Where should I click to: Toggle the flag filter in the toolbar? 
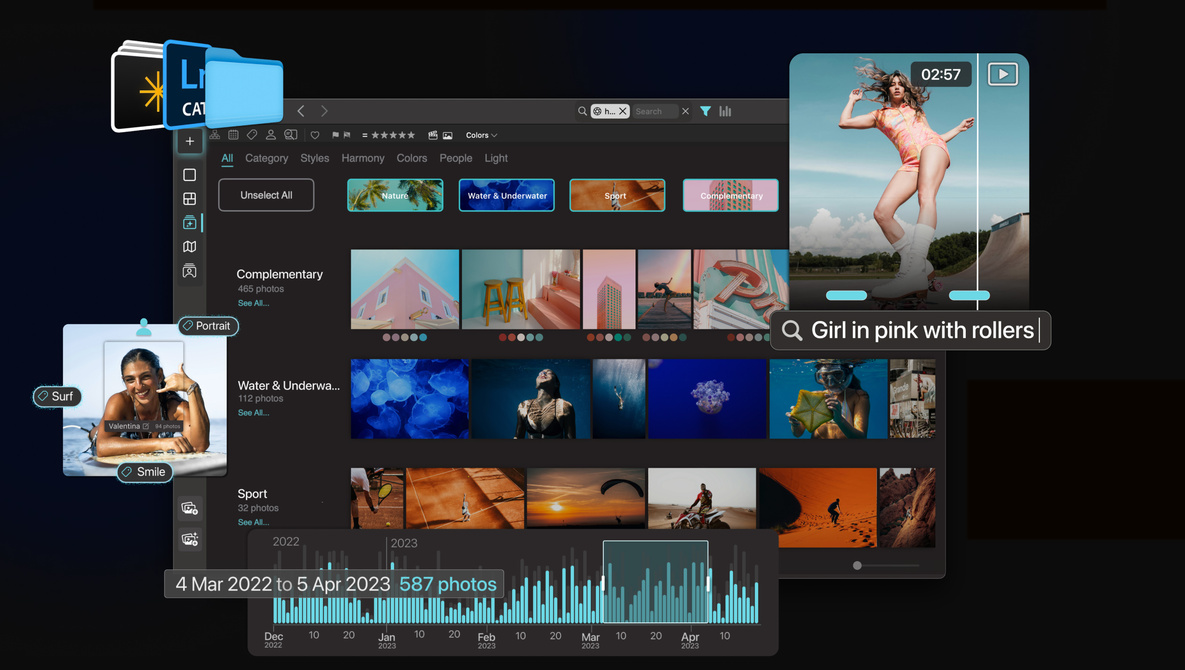336,134
